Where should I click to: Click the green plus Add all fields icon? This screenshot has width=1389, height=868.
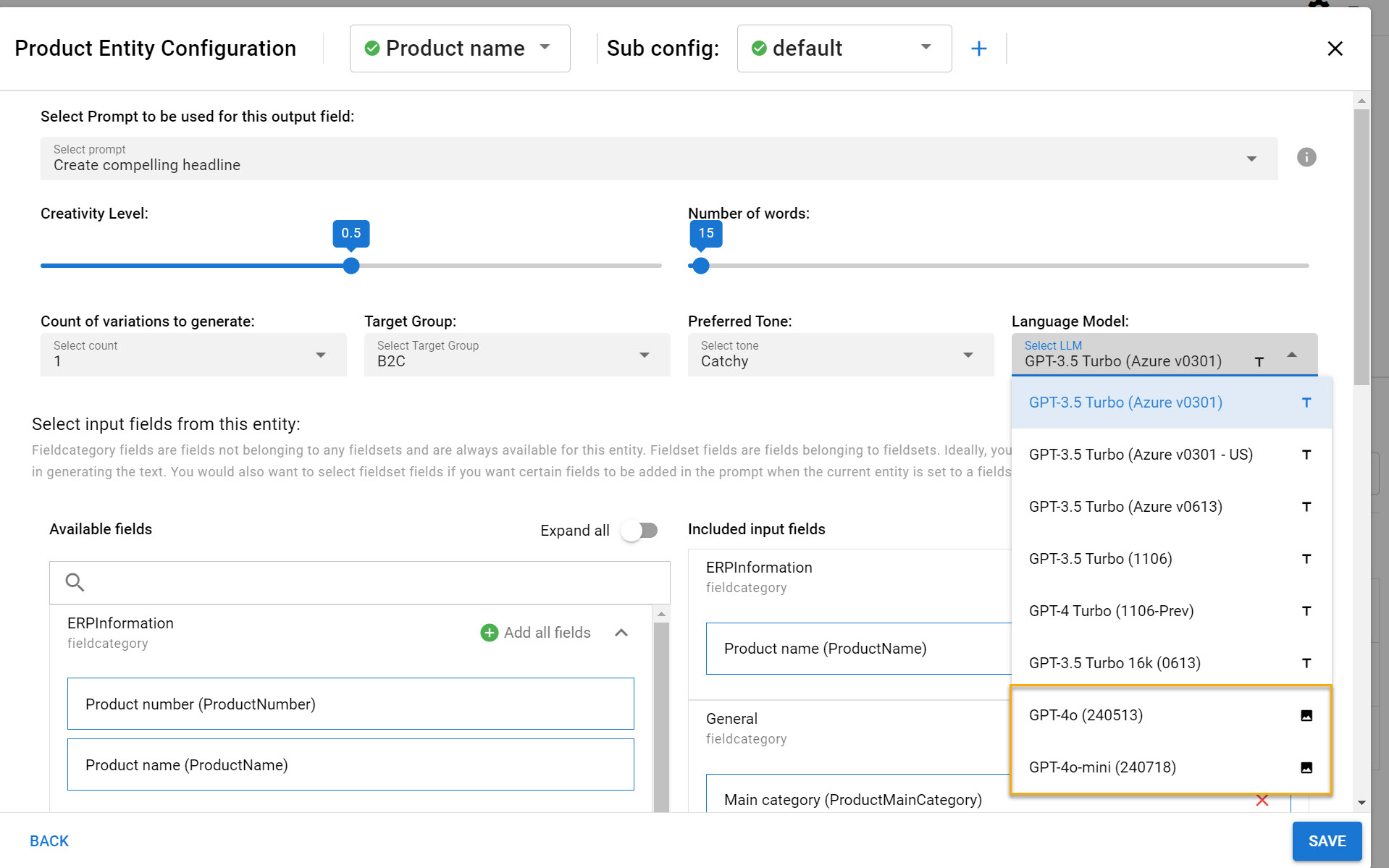coord(489,633)
